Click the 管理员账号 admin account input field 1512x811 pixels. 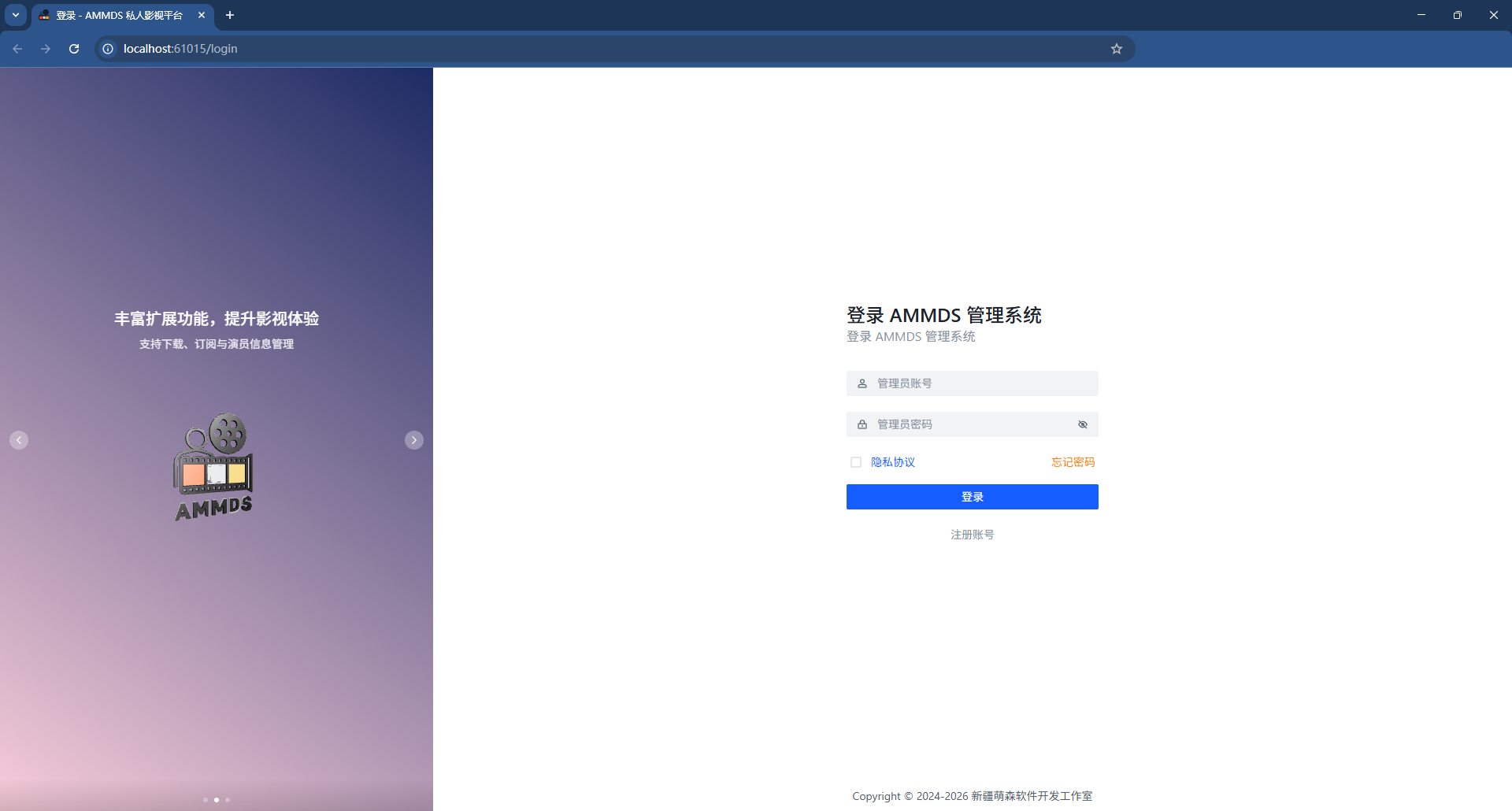tap(972, 383)
